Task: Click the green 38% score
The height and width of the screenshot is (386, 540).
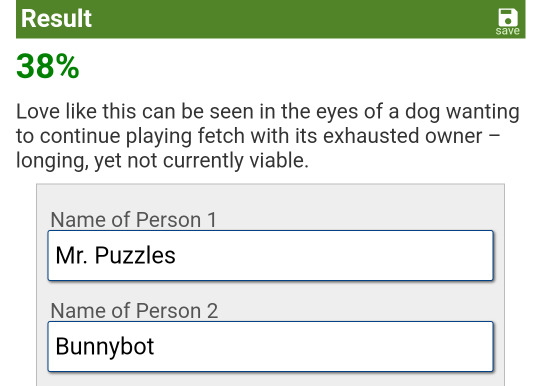Action: point(48,66)
